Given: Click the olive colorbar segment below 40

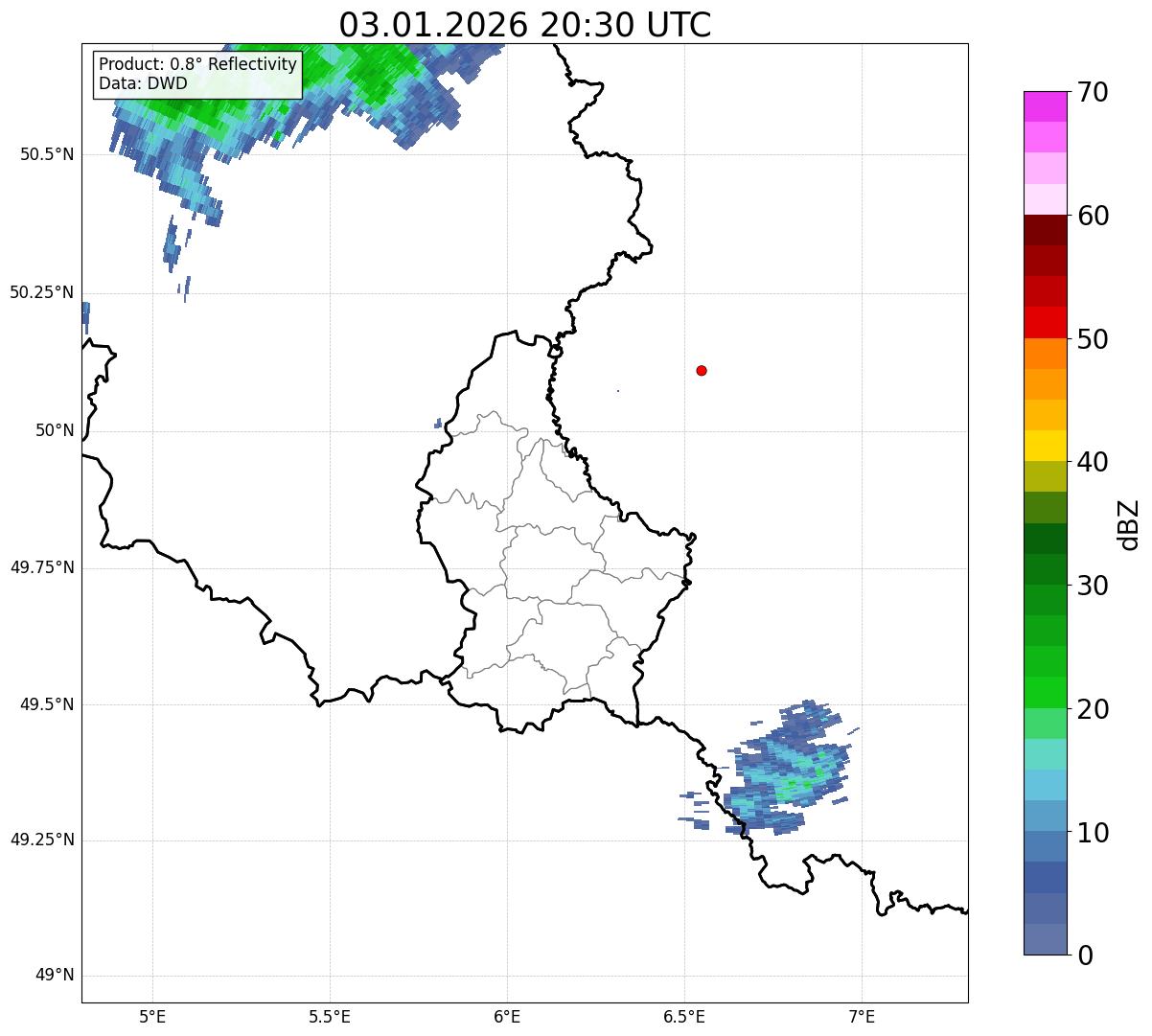Looking at the screenshot, I should [1046, 477].
